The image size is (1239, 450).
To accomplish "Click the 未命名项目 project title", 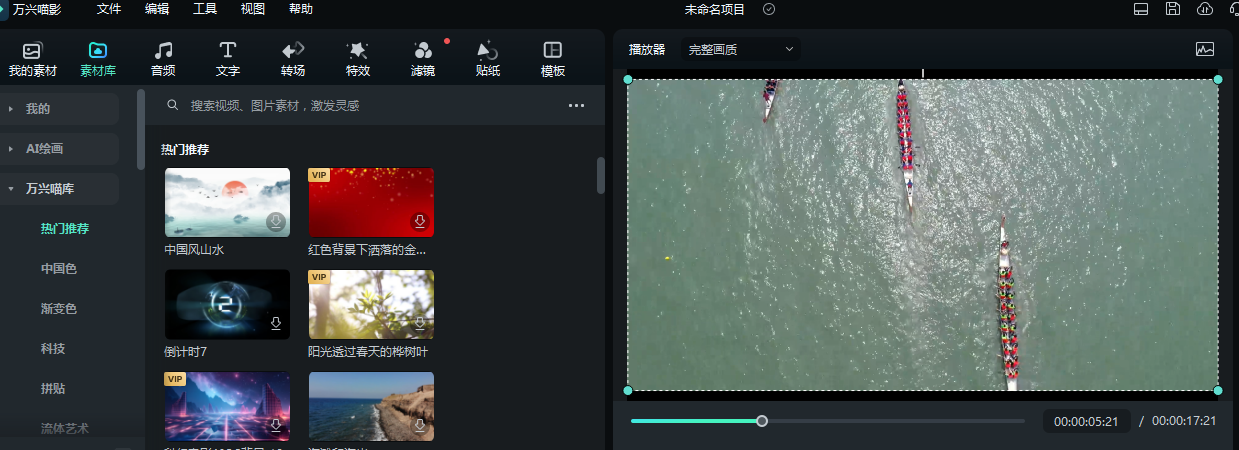I will (x=715, y=9).
